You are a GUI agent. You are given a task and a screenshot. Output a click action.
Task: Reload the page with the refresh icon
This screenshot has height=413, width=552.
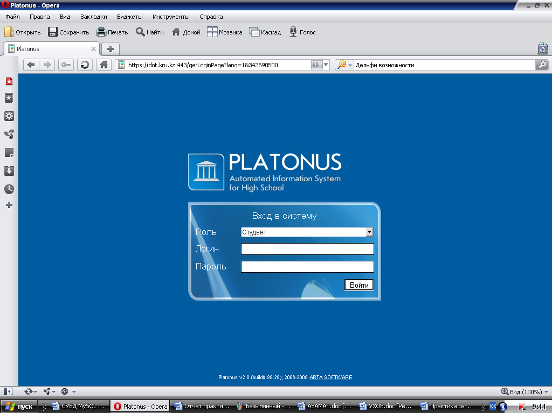pyautogui.click(x=84, y=65)
